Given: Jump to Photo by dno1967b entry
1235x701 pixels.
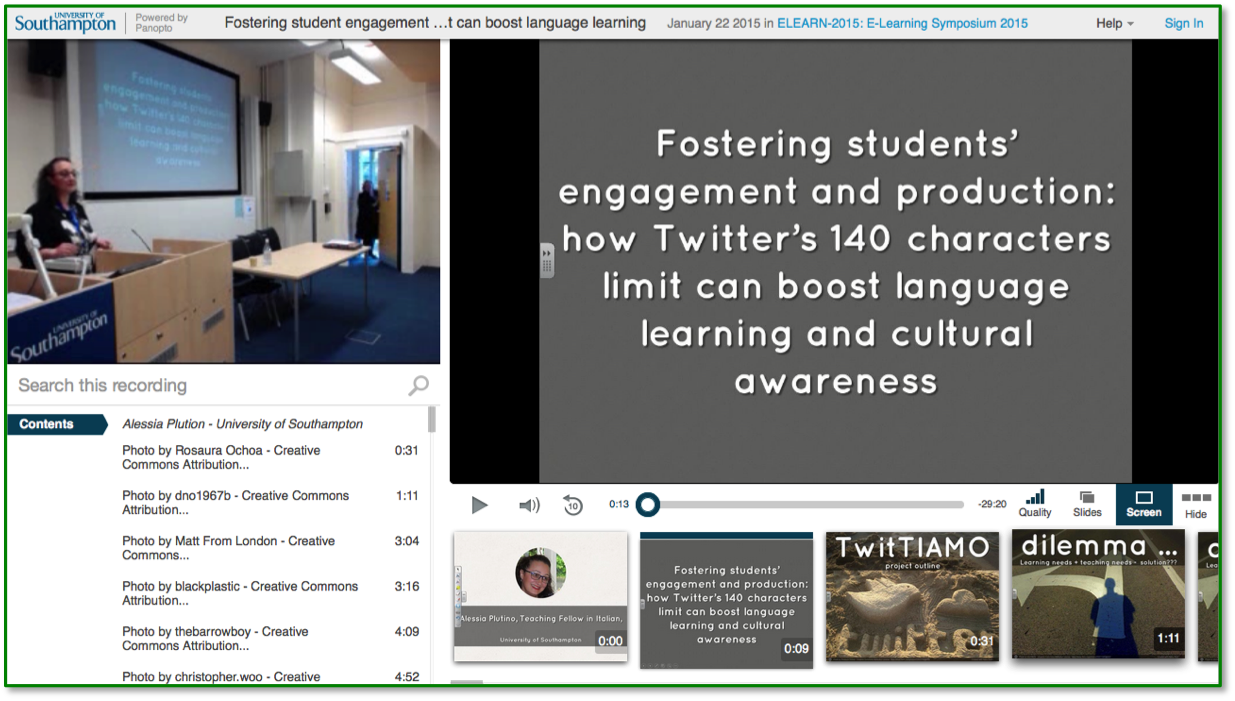Looking at the screenshot, I should click(270, 502).
